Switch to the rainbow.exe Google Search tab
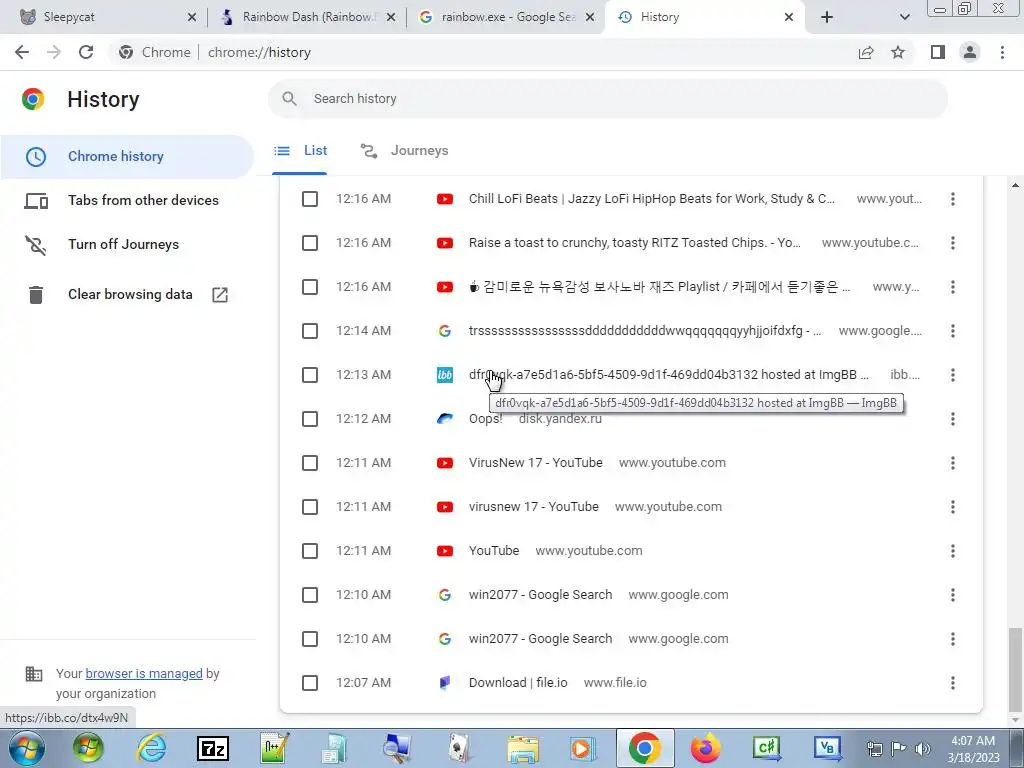1024x768 pixels. (507, 17)
